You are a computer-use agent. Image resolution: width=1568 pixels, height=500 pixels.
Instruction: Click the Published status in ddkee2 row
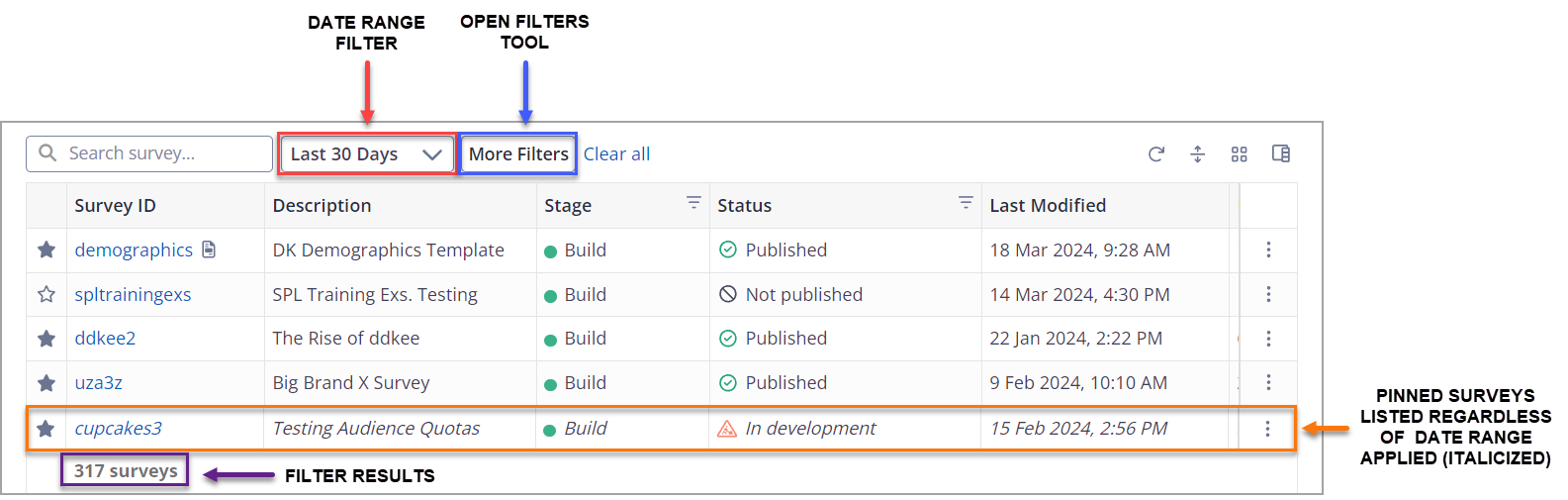[x=773, y=339]
